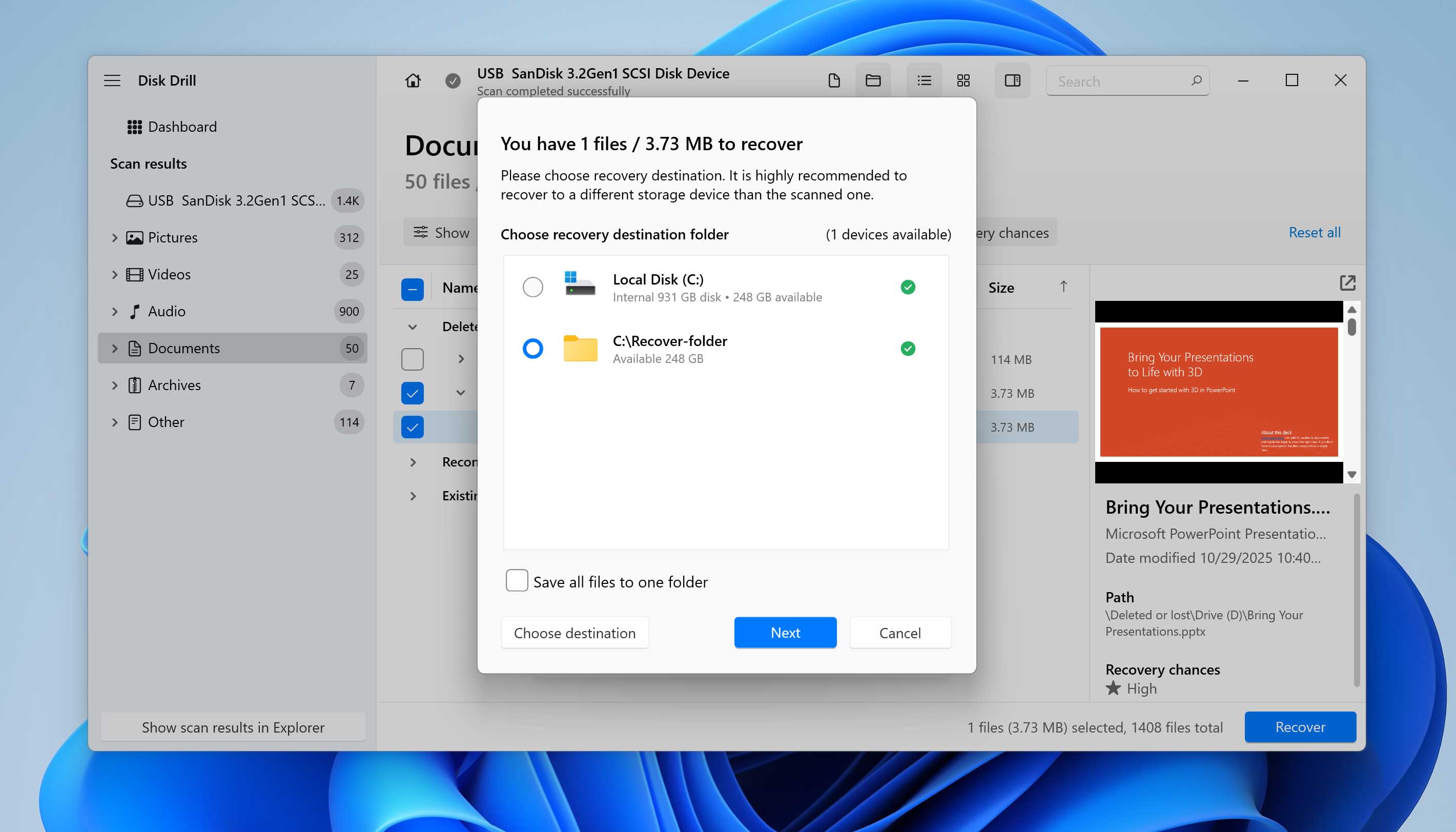
Task: Expand the Archives category
Action: 115,385
